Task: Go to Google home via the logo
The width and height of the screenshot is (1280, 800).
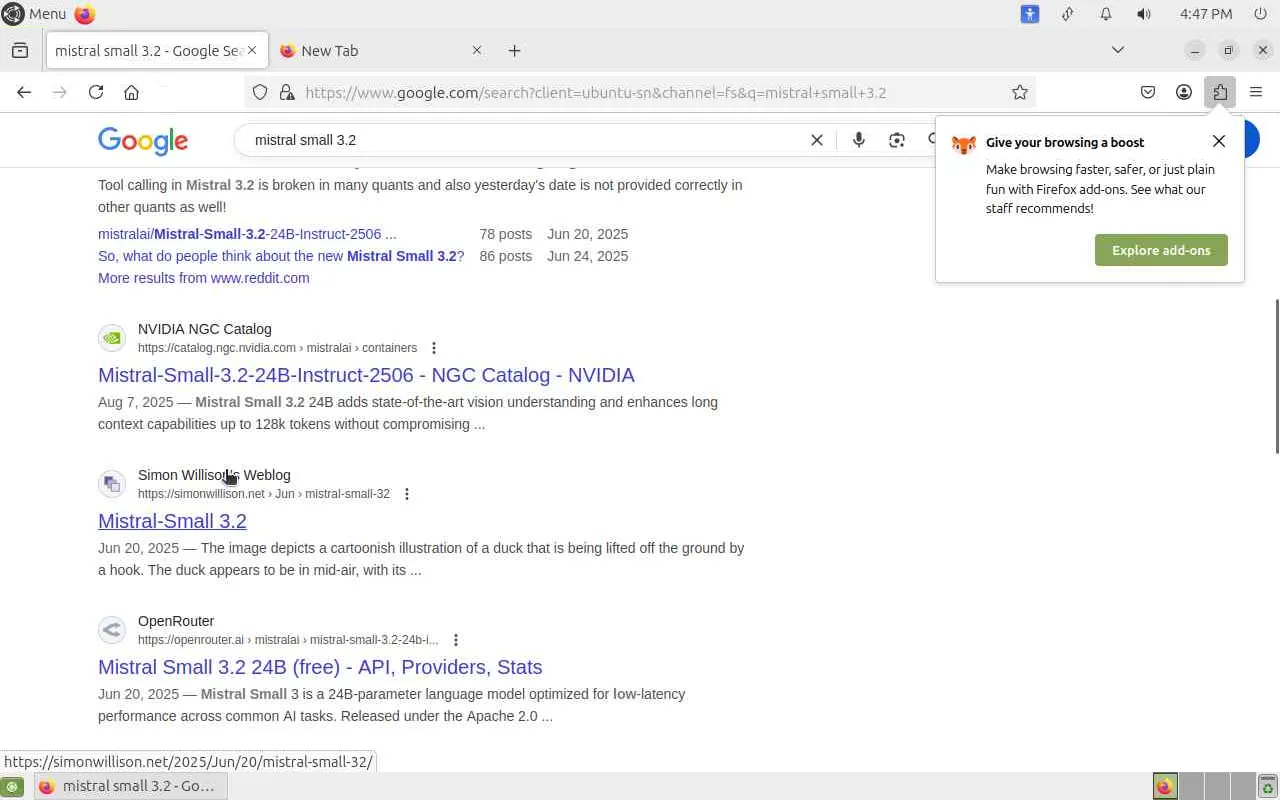Action: [143, 141]
